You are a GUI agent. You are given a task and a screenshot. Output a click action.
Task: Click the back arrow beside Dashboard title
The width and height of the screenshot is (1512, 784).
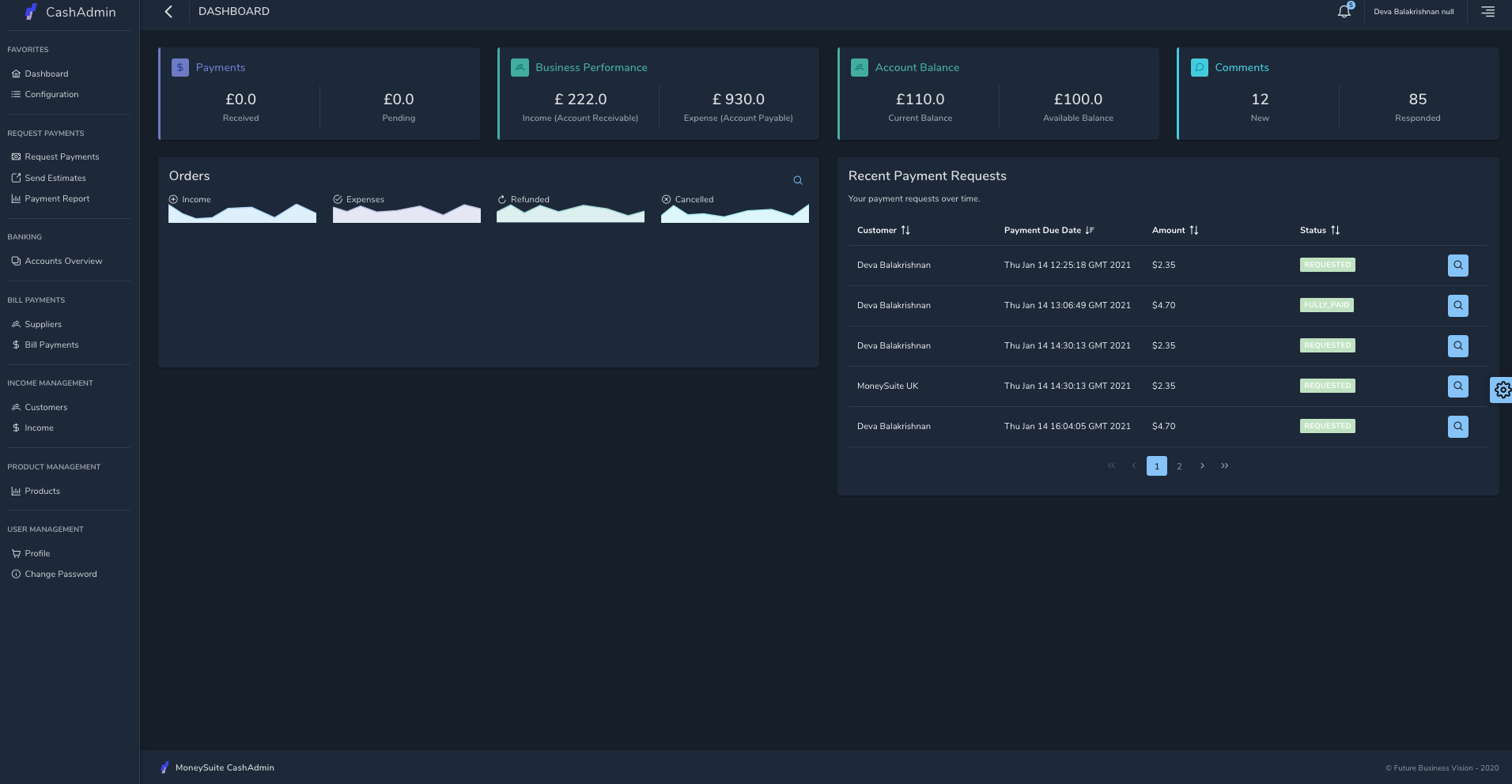point(168,12)
